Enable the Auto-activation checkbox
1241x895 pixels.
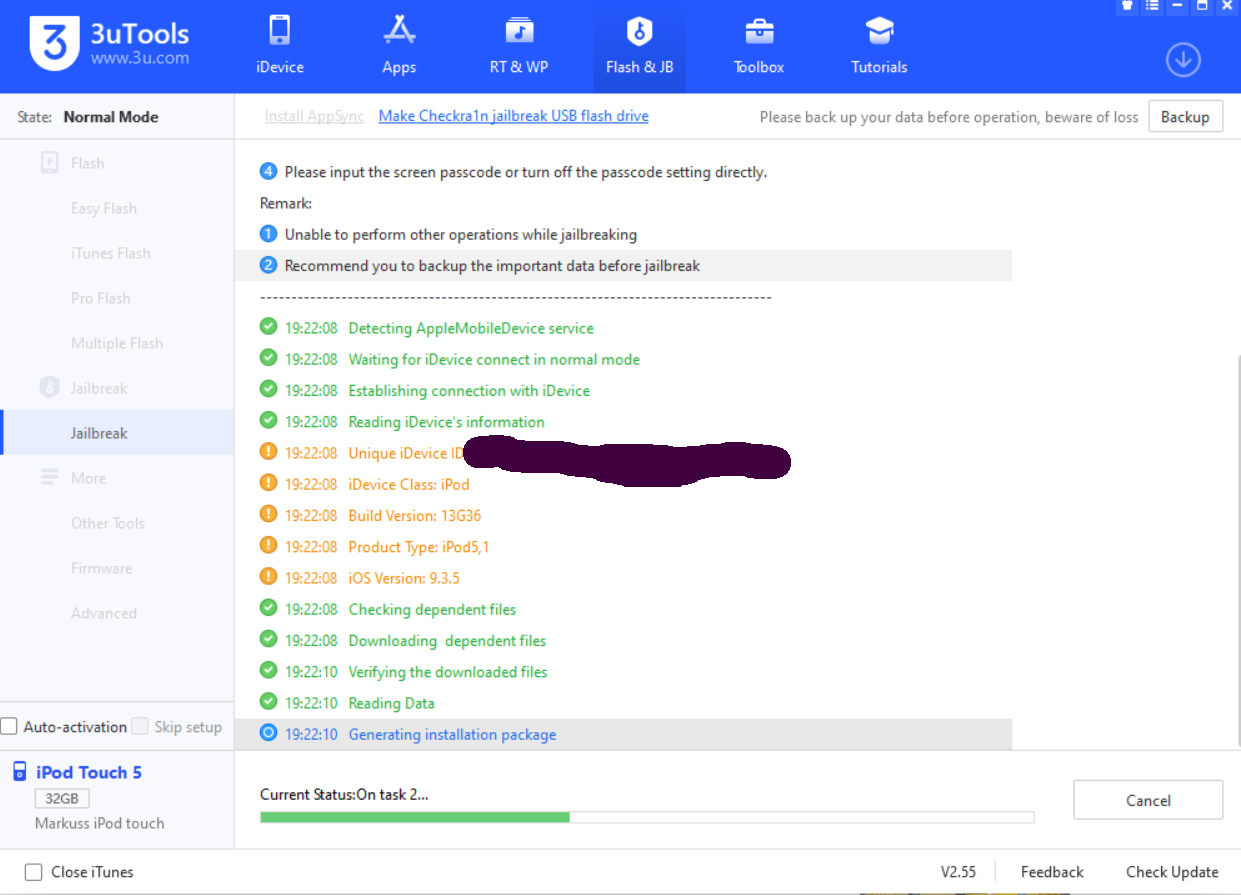[x=9, y=727]
